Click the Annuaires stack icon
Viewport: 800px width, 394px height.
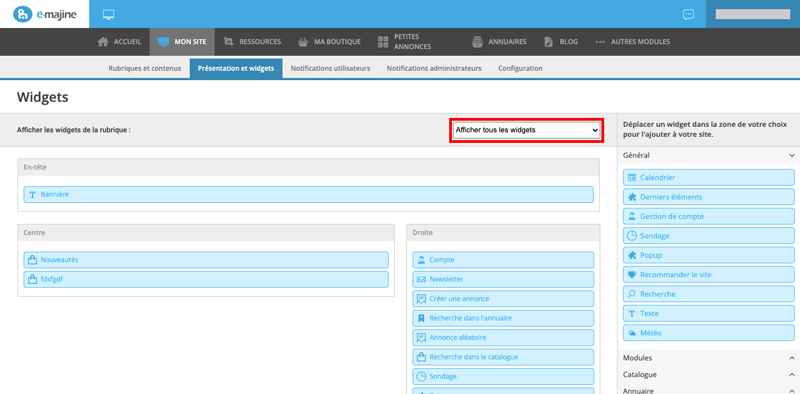pos(478,42)
